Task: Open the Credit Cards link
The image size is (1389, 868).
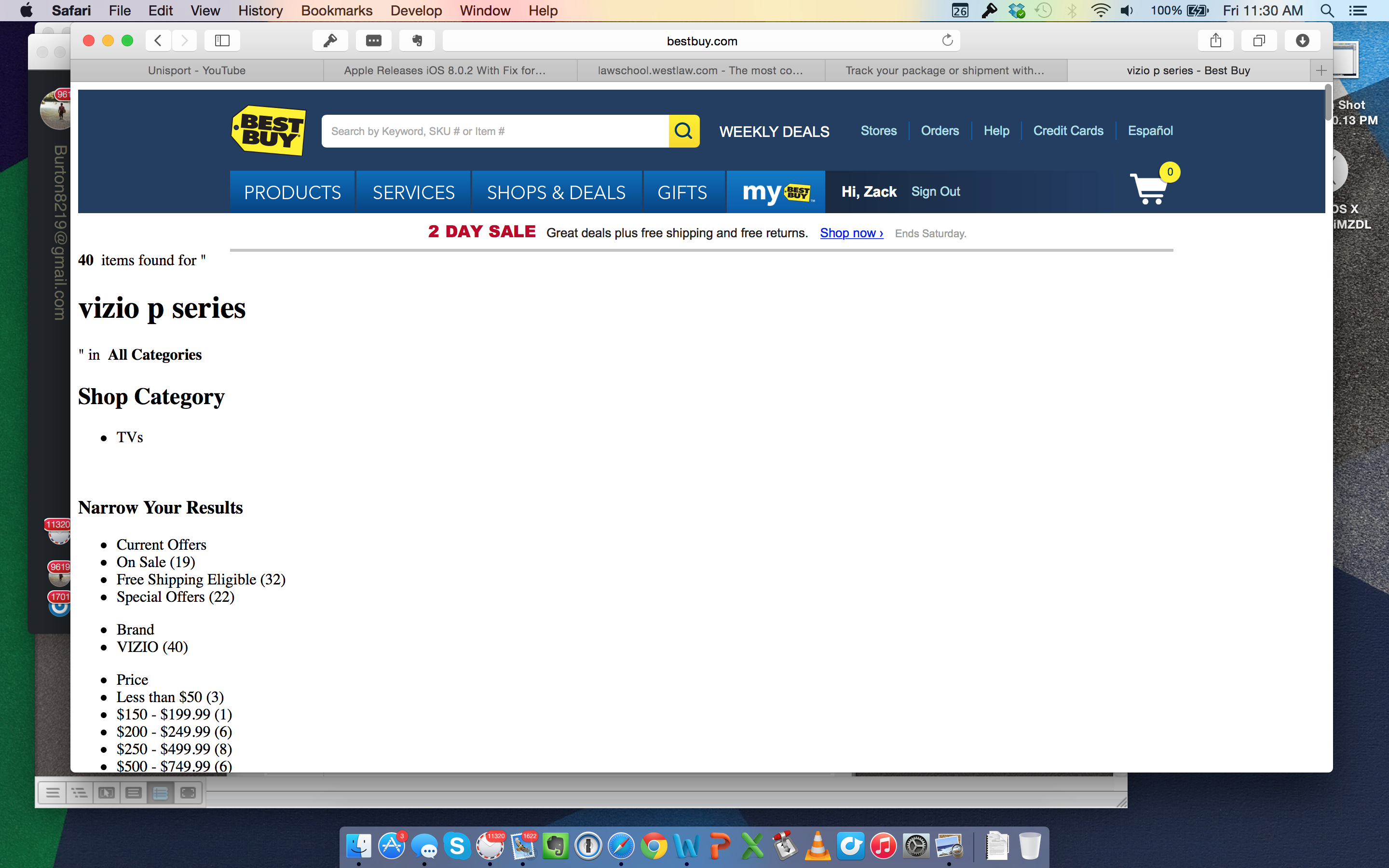Action: pyautogui.click(x=1068, y=131)
